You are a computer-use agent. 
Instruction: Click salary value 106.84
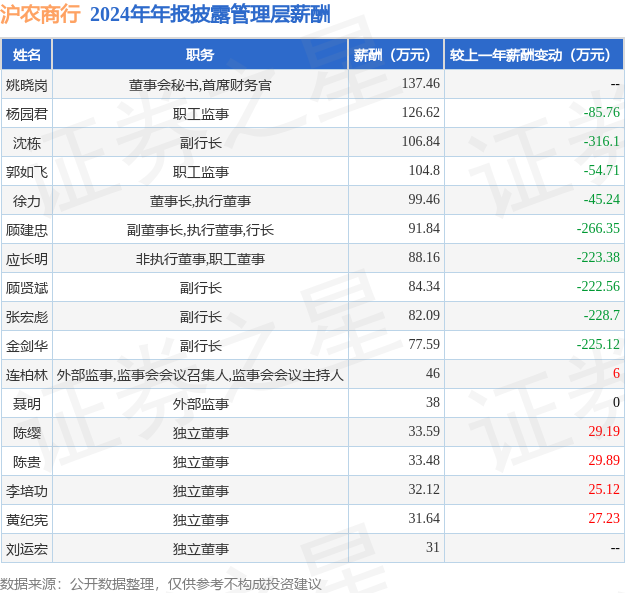[421, 141]
